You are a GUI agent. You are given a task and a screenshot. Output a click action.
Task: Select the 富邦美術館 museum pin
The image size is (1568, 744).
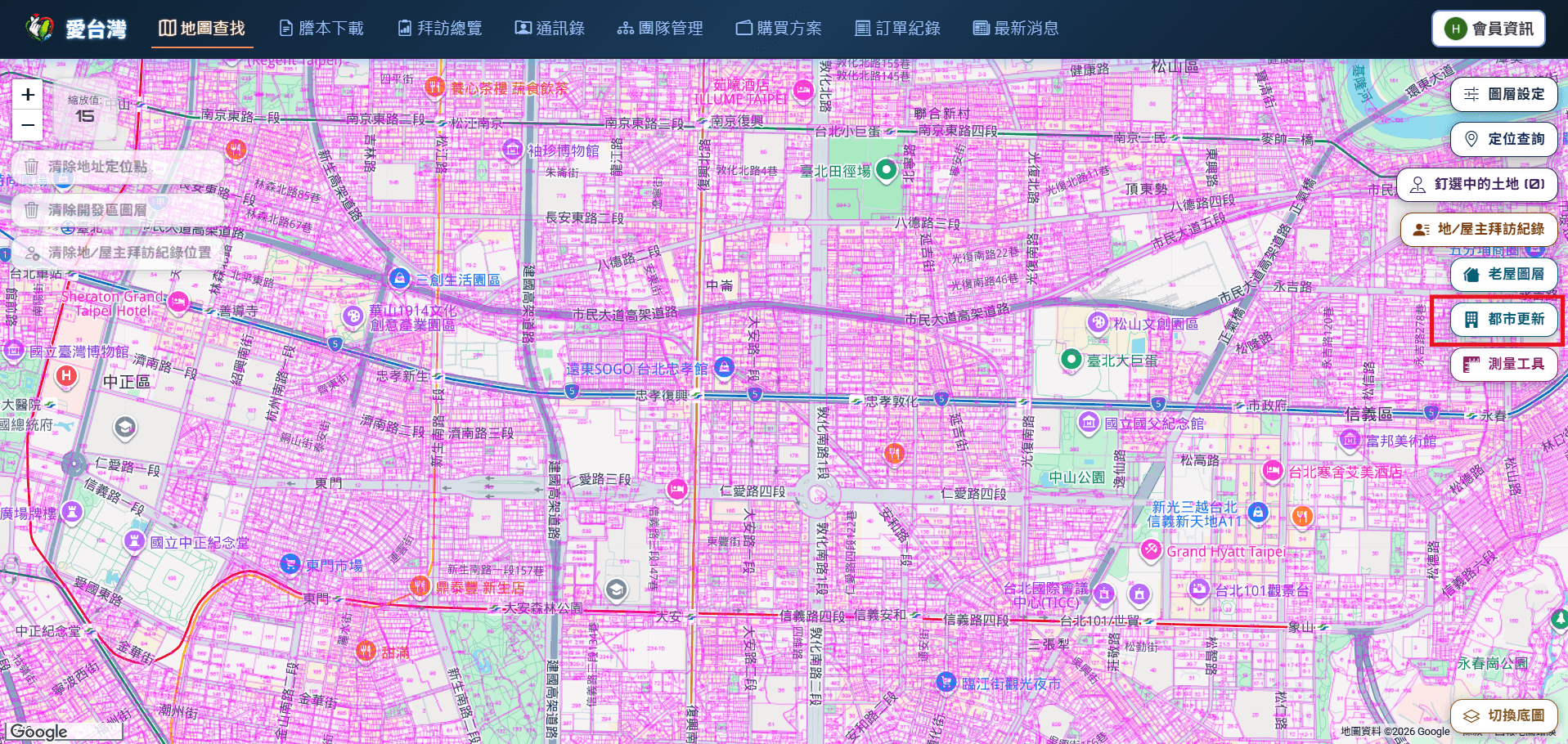1350,440
